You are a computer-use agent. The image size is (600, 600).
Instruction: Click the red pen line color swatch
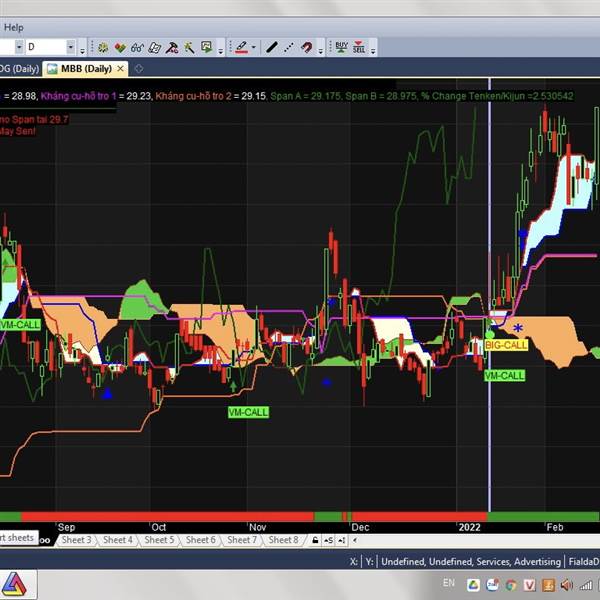240,47
